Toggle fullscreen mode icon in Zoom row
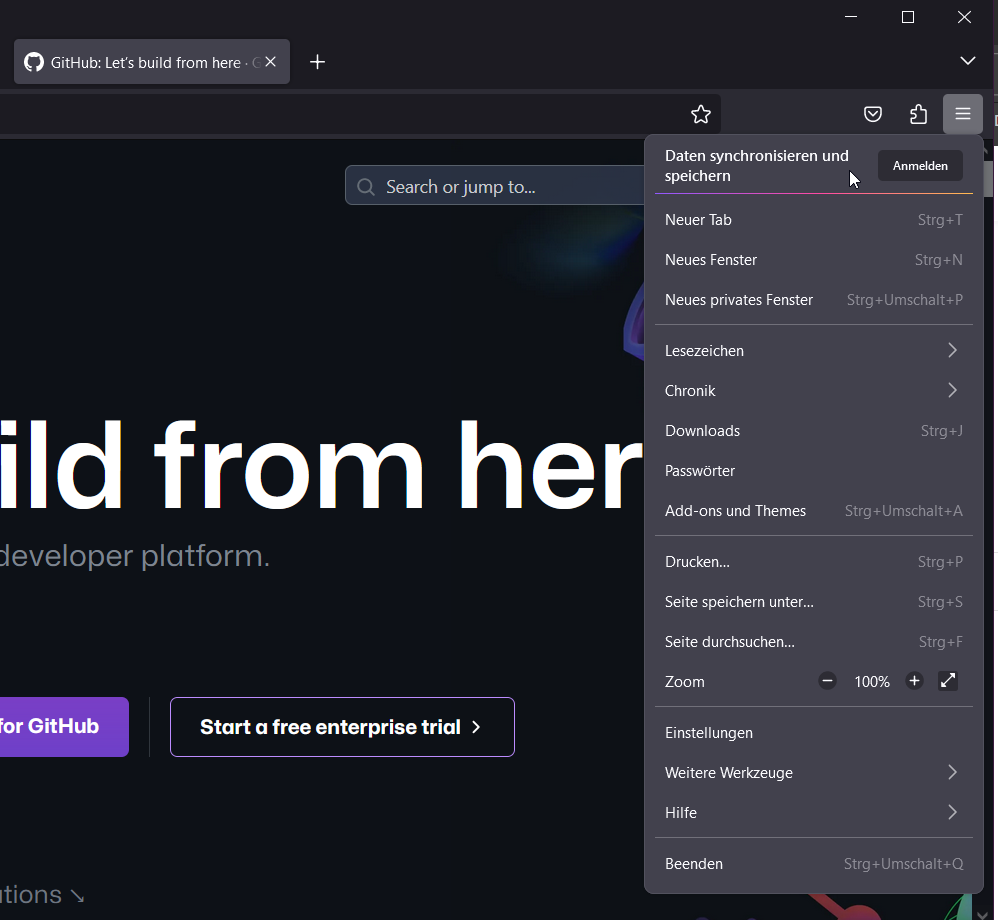998x920 pixels. tap(948, 681)
